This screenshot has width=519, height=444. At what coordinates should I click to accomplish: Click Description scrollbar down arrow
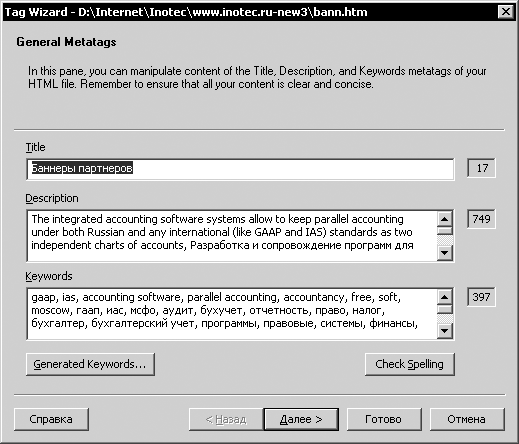tap(445, 253)
